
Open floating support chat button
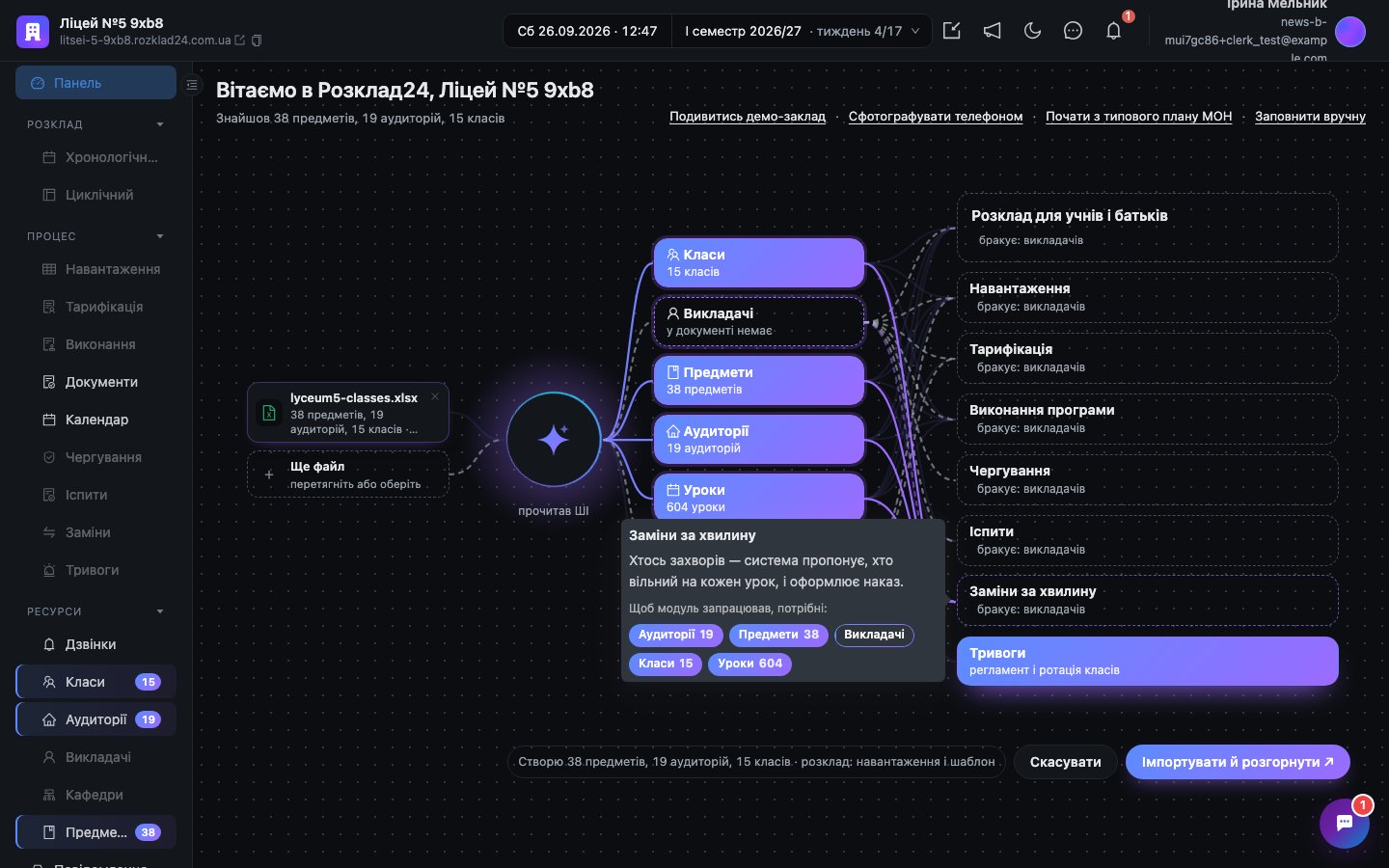(1345, 823)
